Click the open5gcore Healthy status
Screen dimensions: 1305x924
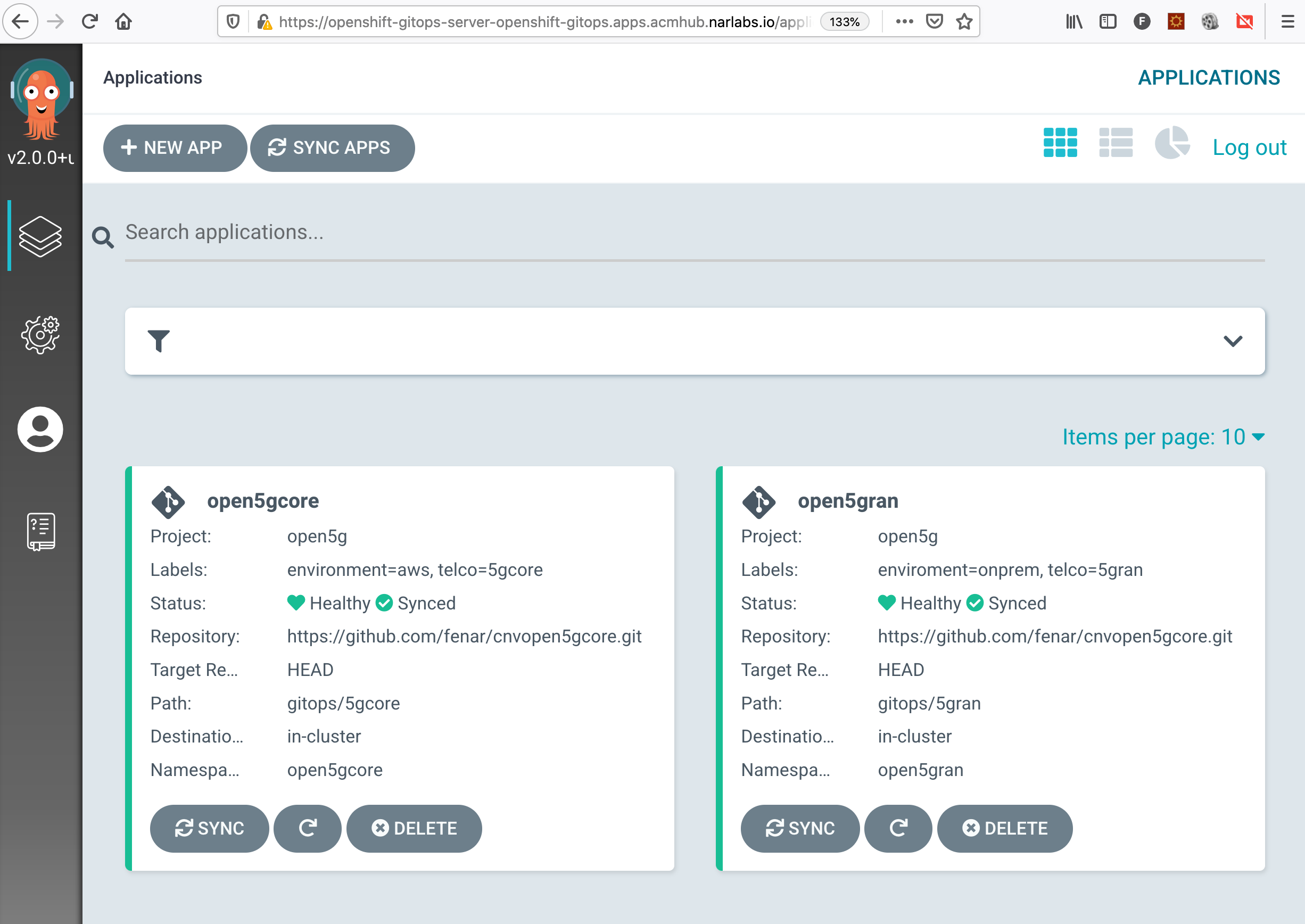click(329, 603)
